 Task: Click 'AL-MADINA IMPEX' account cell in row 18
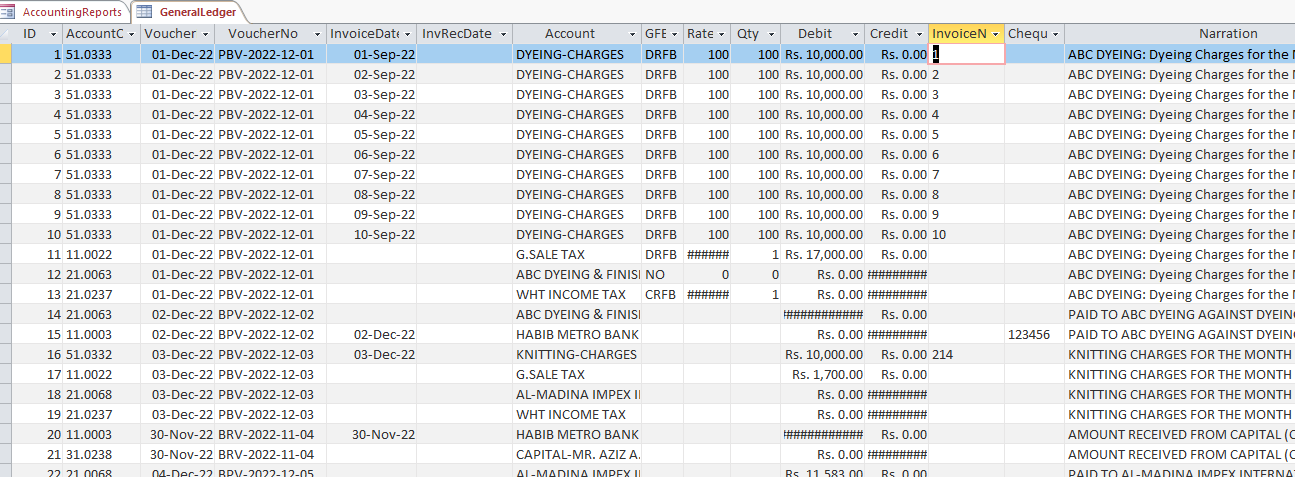(577, 394)
